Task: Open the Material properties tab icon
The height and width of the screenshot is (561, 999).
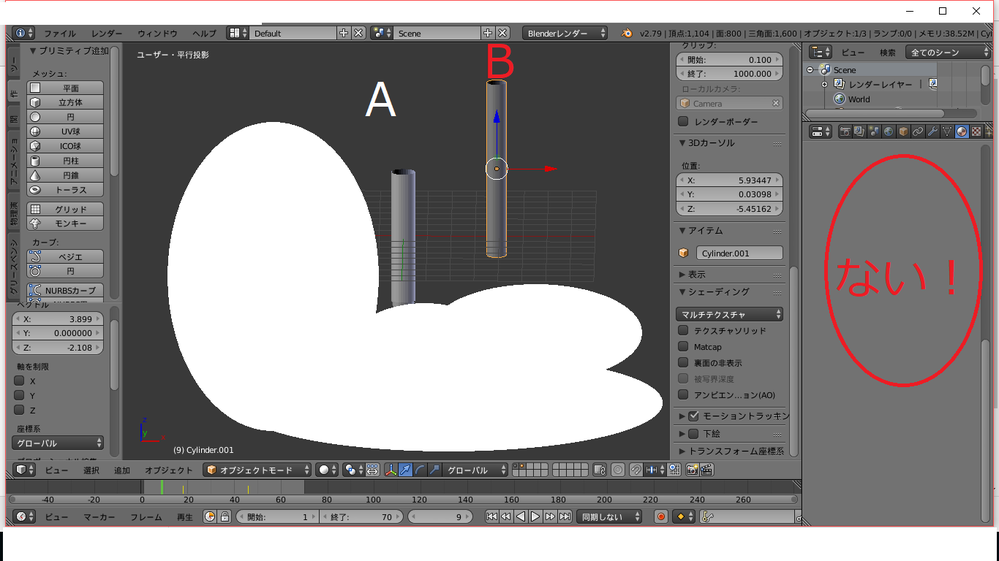Action: coord(960,131)
